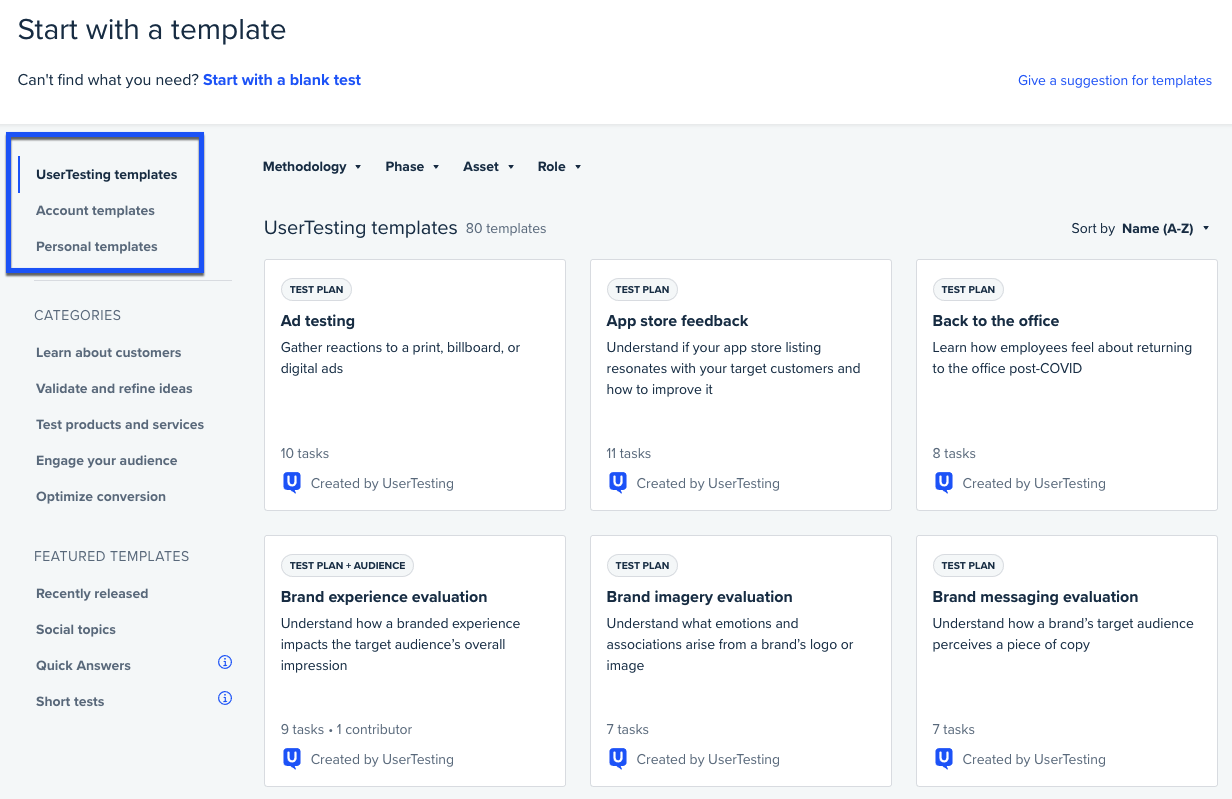Open the Methodology filter dropdown
The width and height of the screenshot is (1232, 799).
312,166
